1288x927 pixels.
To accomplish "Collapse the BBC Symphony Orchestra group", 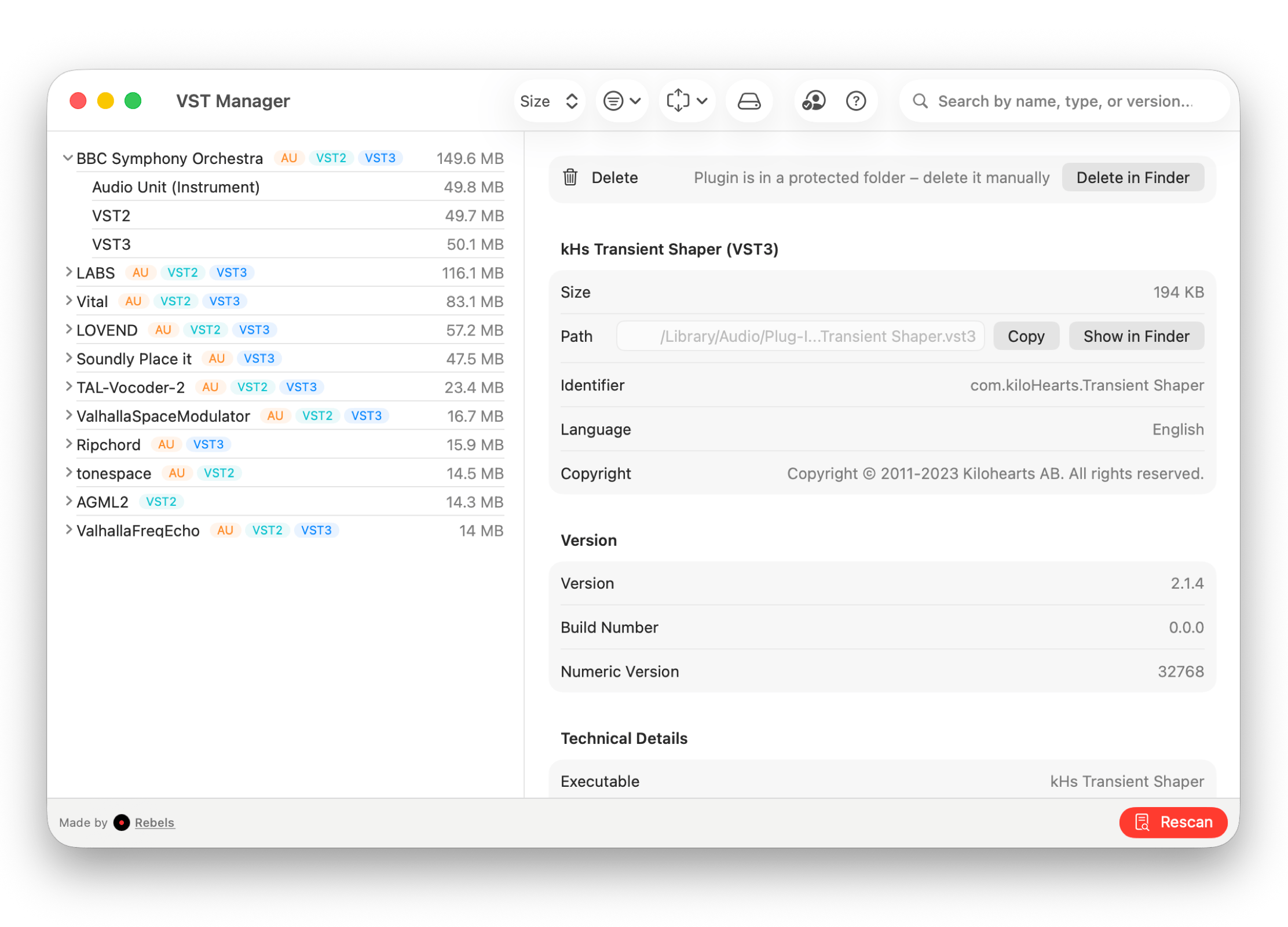I will coord(68,158).
